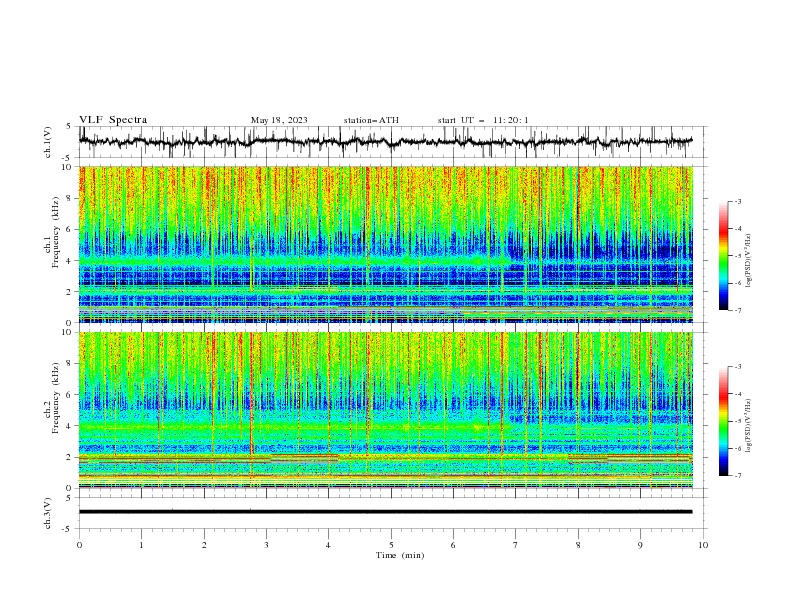Click the '-3' label on ch.1 colorbar
The image size is (792, 612).
[737, 201]
